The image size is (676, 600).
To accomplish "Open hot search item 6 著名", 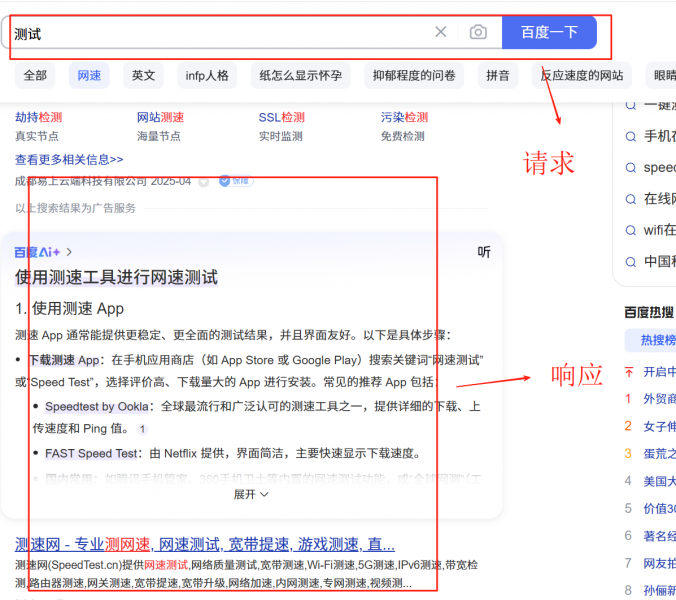I will [659, 536].
